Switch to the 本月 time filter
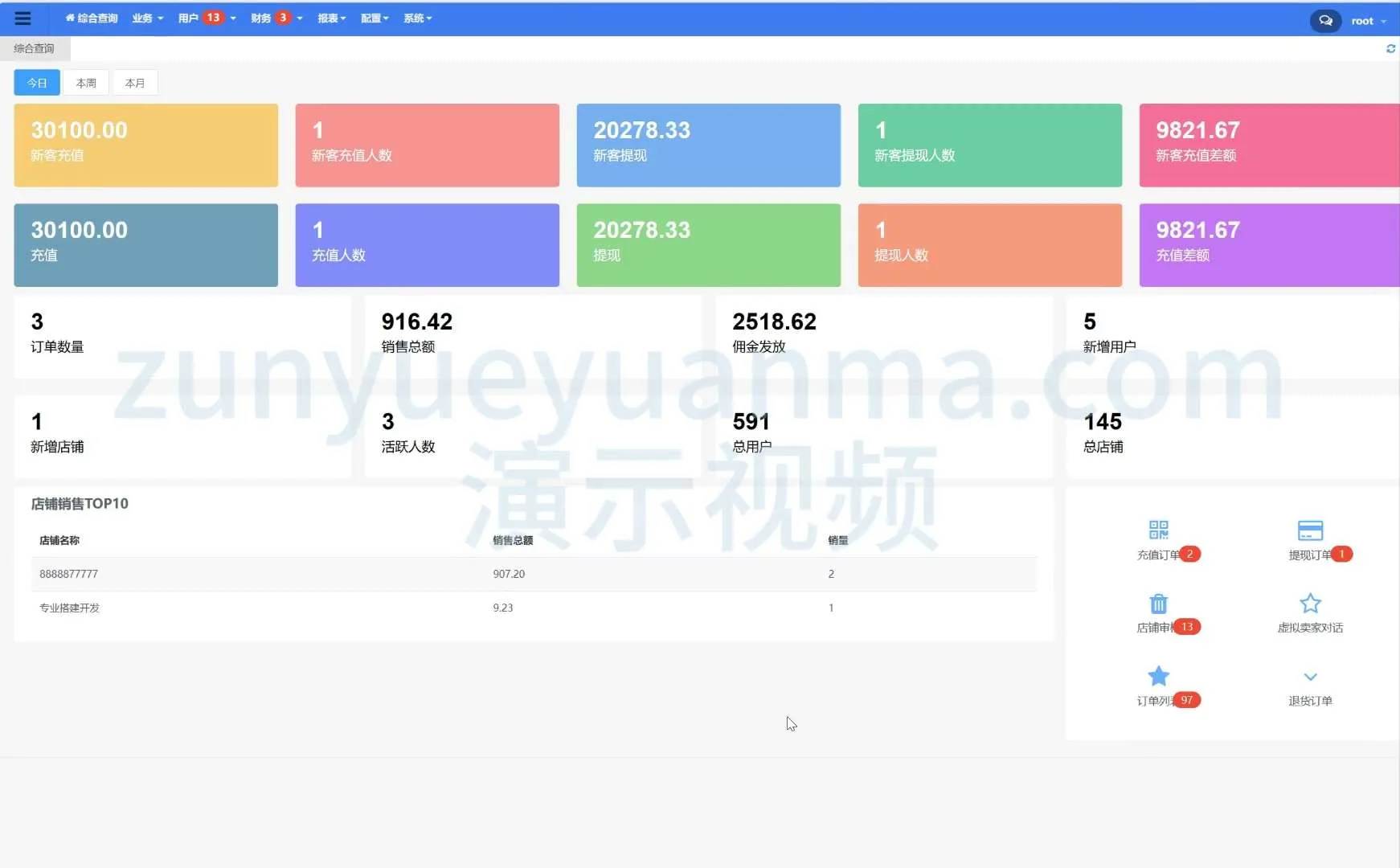 point(135,83)
